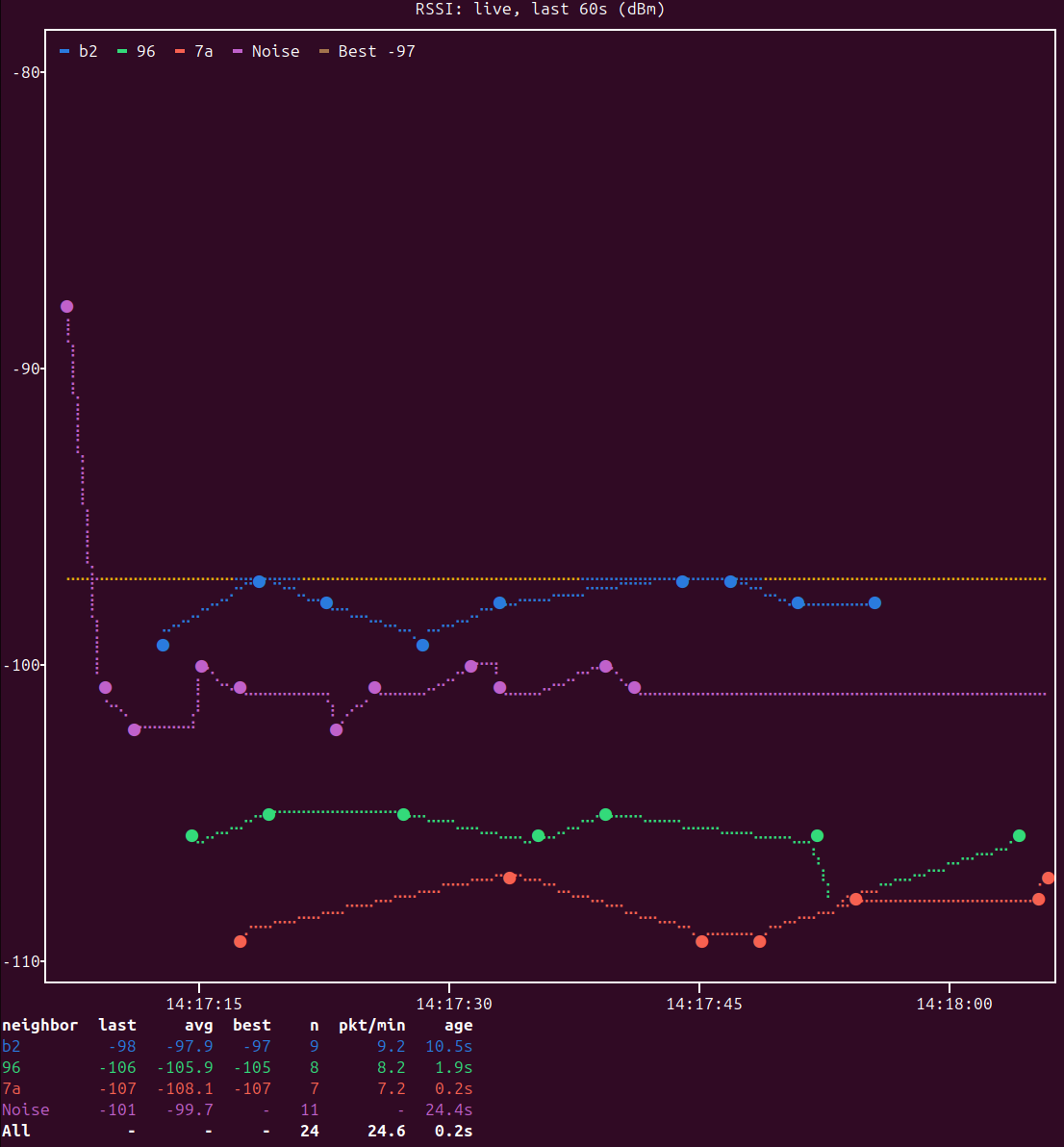
Task: Click the neighbor column header
Action: (x=39, y=1025)
